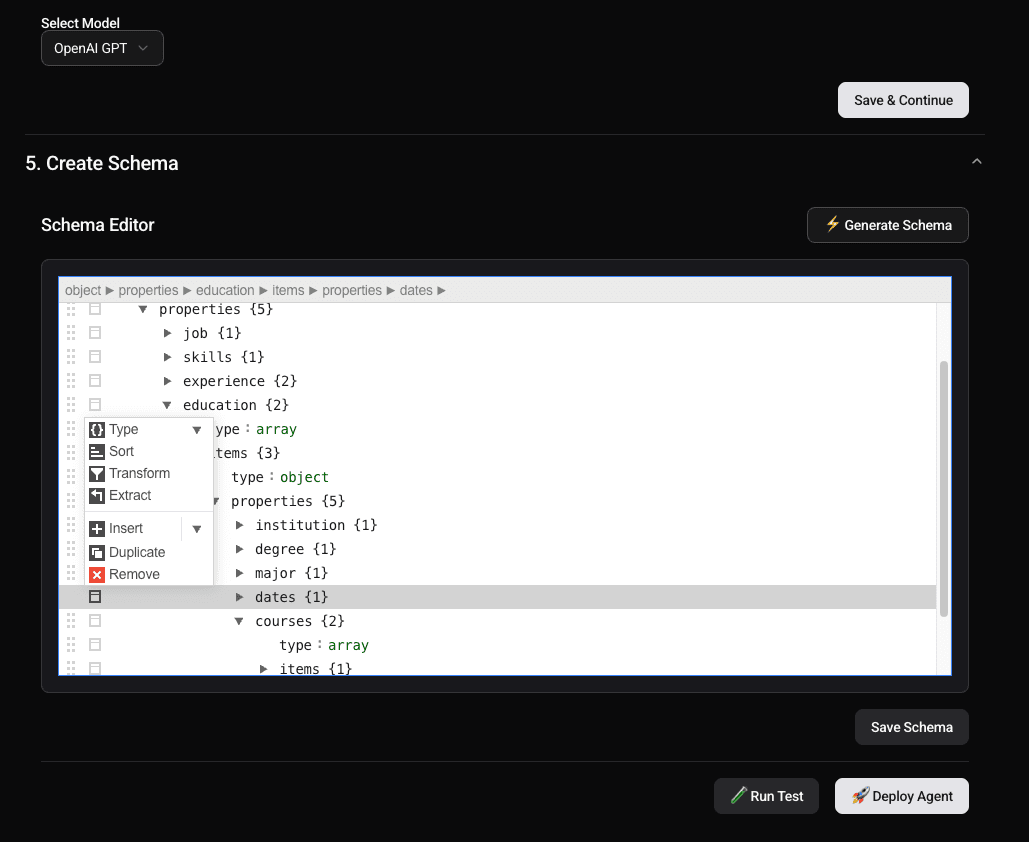The height and width of the screenshot is (842, 1029).
Task: Click the Insert plus icon
Action: coord(96,528)
